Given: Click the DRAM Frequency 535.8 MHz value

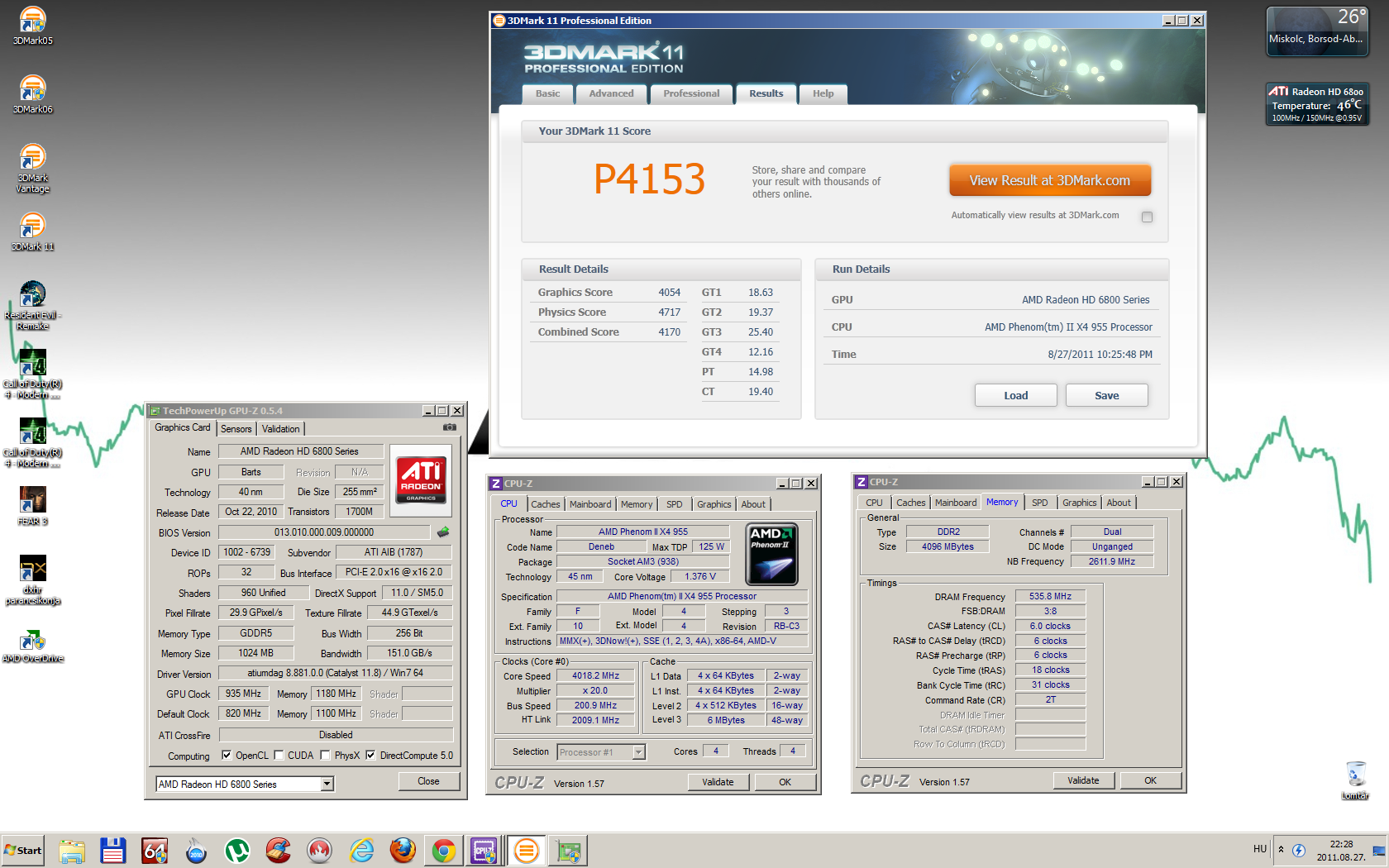Looking at the screenshot, I should (1050, 596).
